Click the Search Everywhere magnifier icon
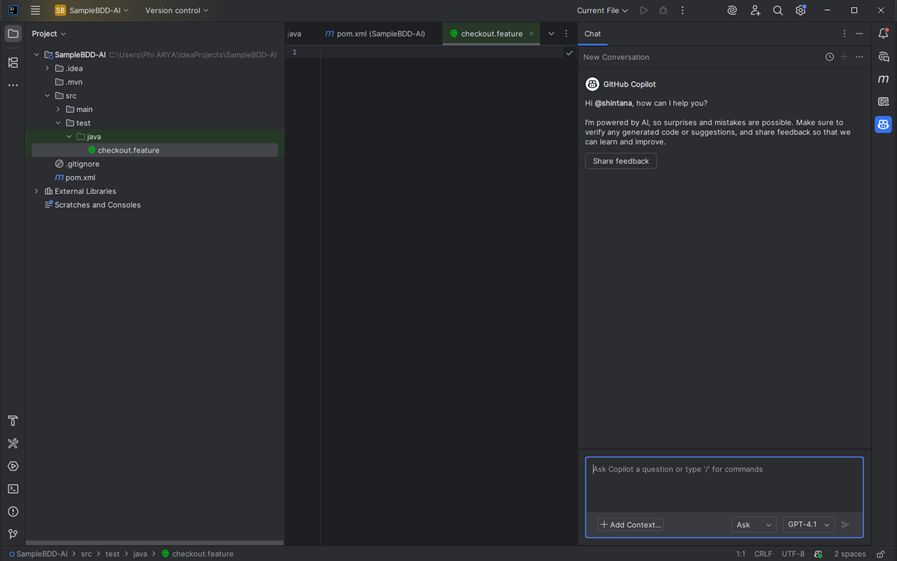This screenshot has height=561, width=897. [x=778, y=11]
